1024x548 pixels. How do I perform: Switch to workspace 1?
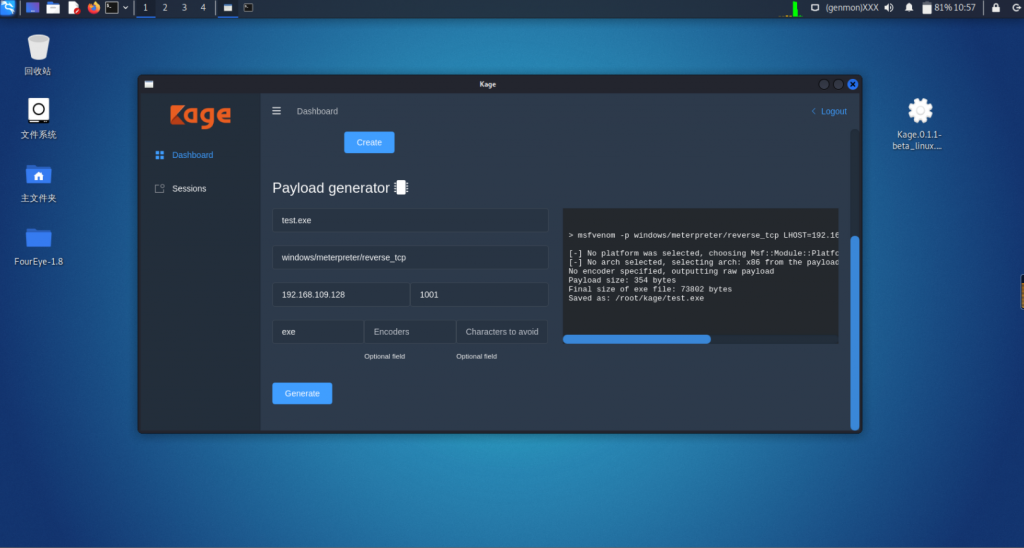tap(146, 8)
